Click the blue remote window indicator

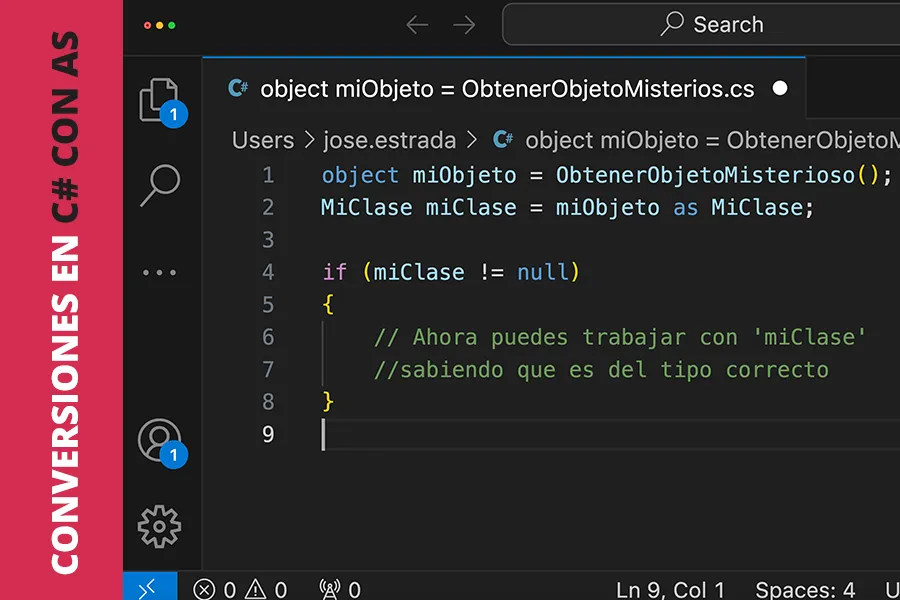pyautogui.click(x=148, y=588)
